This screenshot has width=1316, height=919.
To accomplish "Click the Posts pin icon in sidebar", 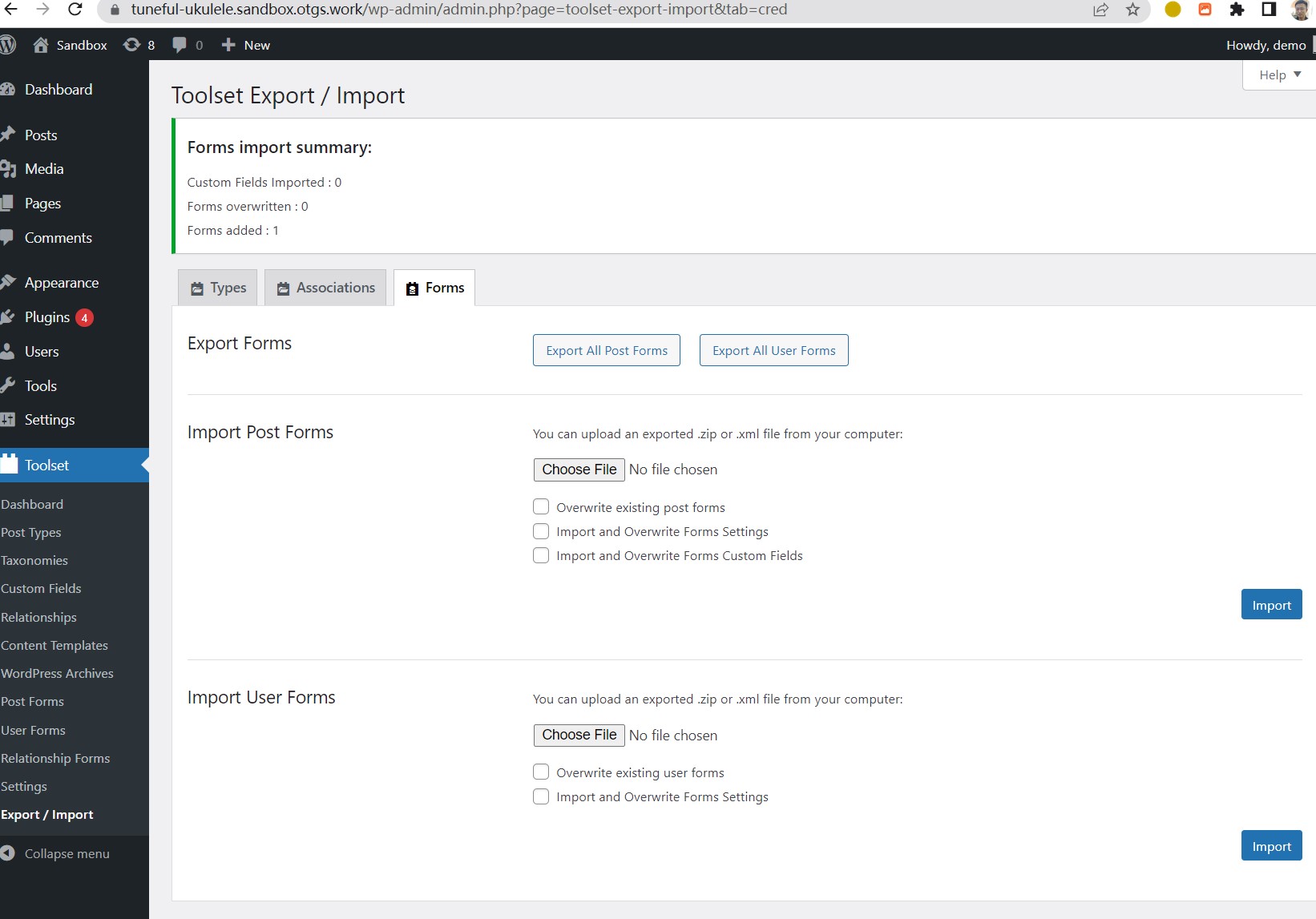I will click(8, 135).
